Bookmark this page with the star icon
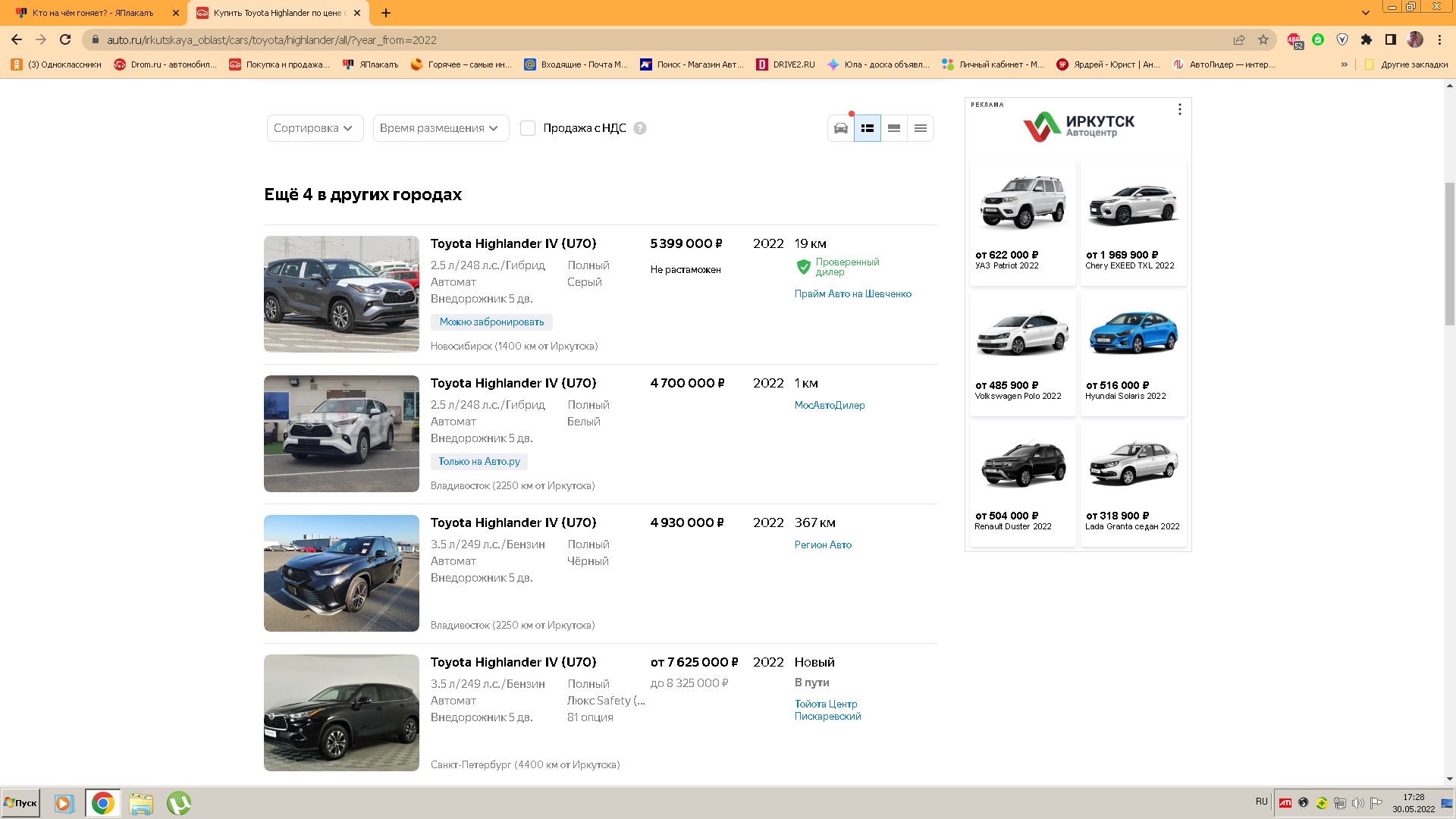 [x=1263, y=39]
